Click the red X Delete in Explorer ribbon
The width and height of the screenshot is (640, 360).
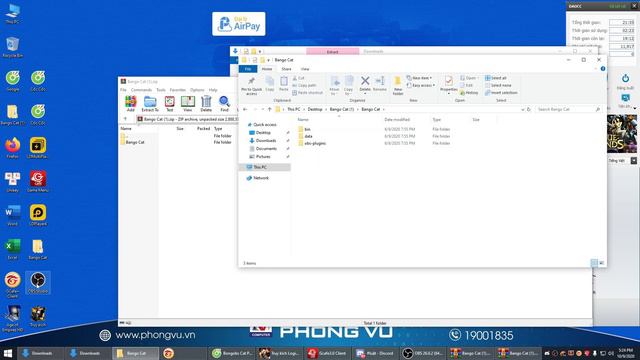(365, 84)
